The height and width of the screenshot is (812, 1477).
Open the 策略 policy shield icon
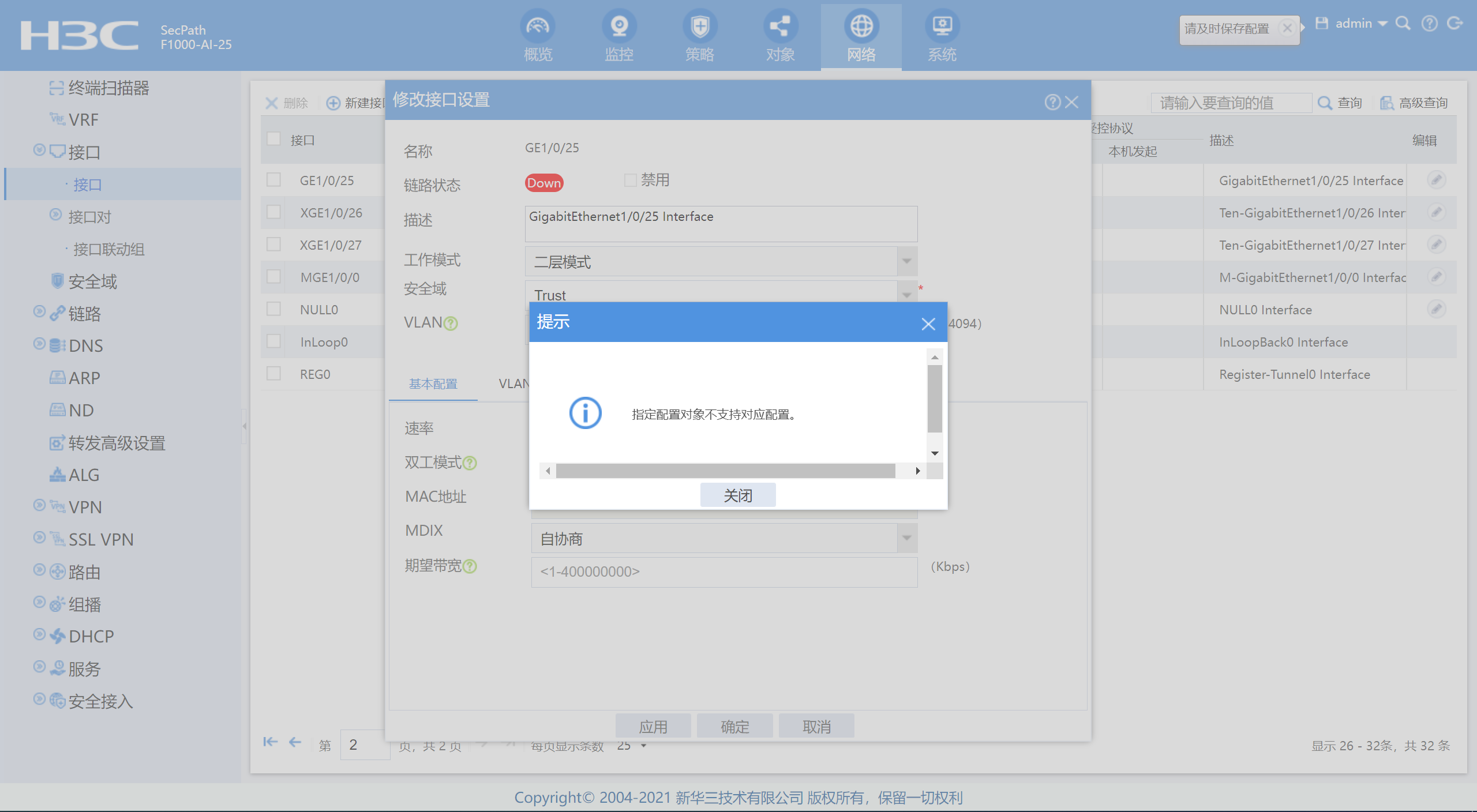[700, 26]
